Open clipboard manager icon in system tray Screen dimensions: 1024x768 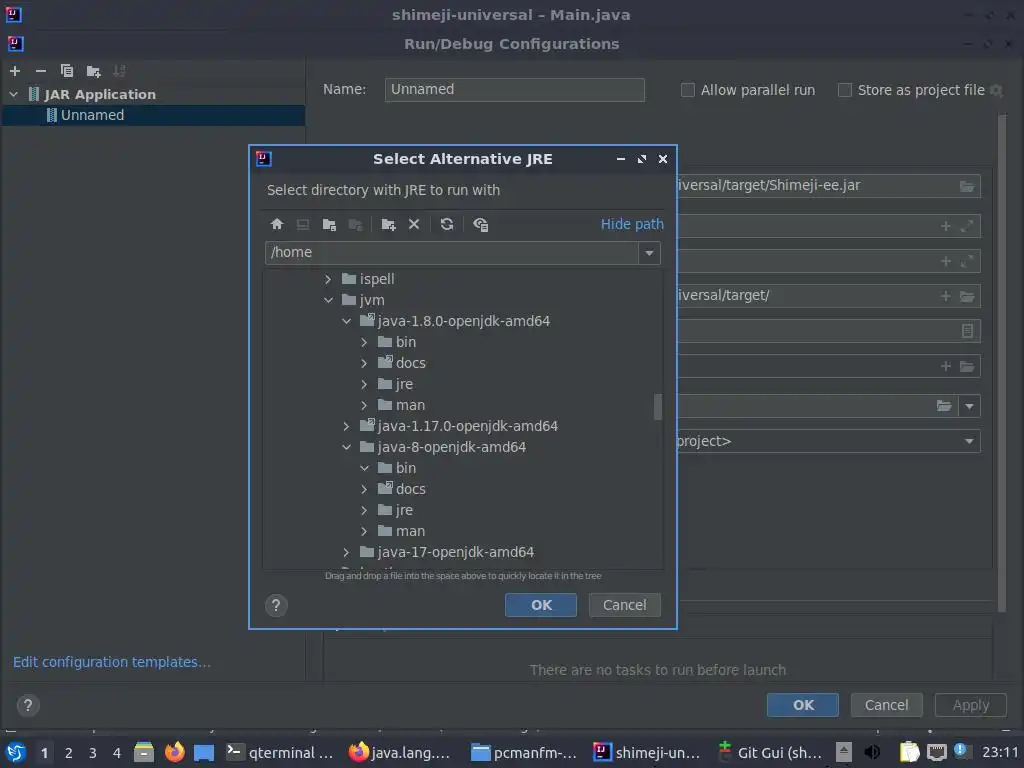tap(910, 752)
